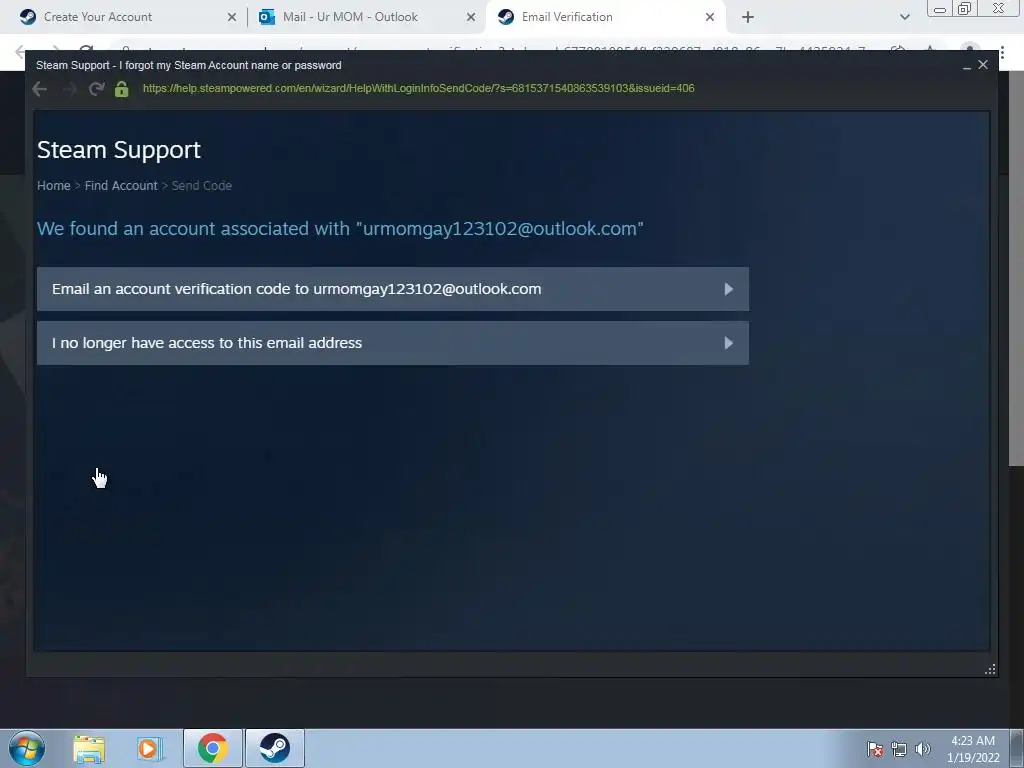
Task: Click arrow on the no longer have access option
Action: click(728, 343)
